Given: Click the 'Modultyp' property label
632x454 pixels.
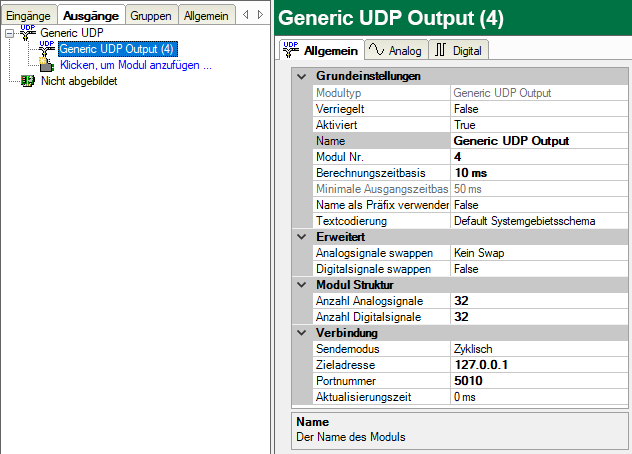Looking at the screenshot, I should pyautogui.click(x=339, y=93).
